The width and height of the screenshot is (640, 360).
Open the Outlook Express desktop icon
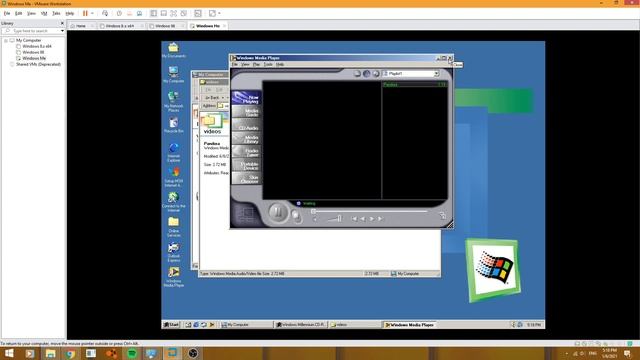[173, 252]
